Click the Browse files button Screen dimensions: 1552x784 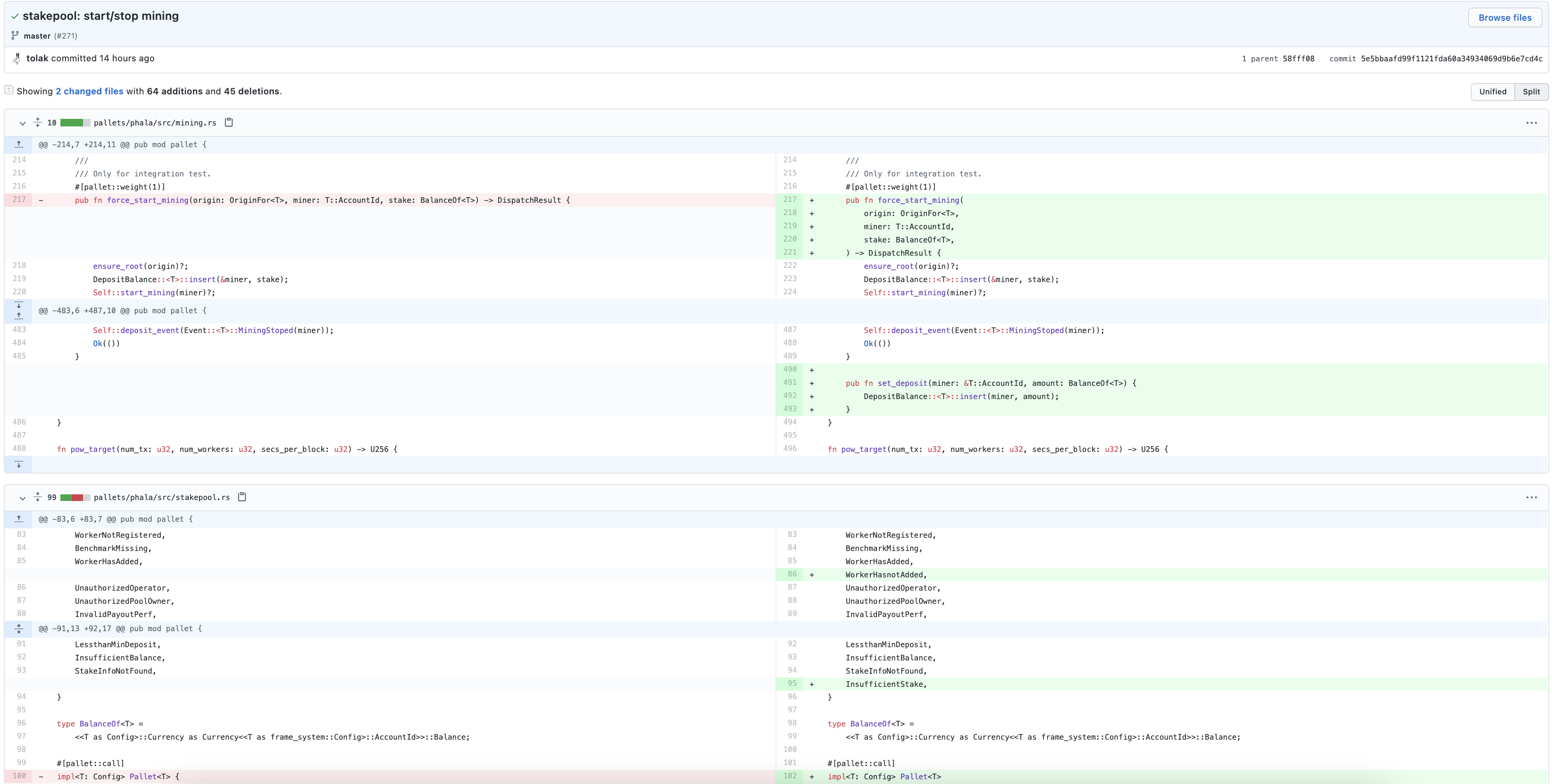1504,17
